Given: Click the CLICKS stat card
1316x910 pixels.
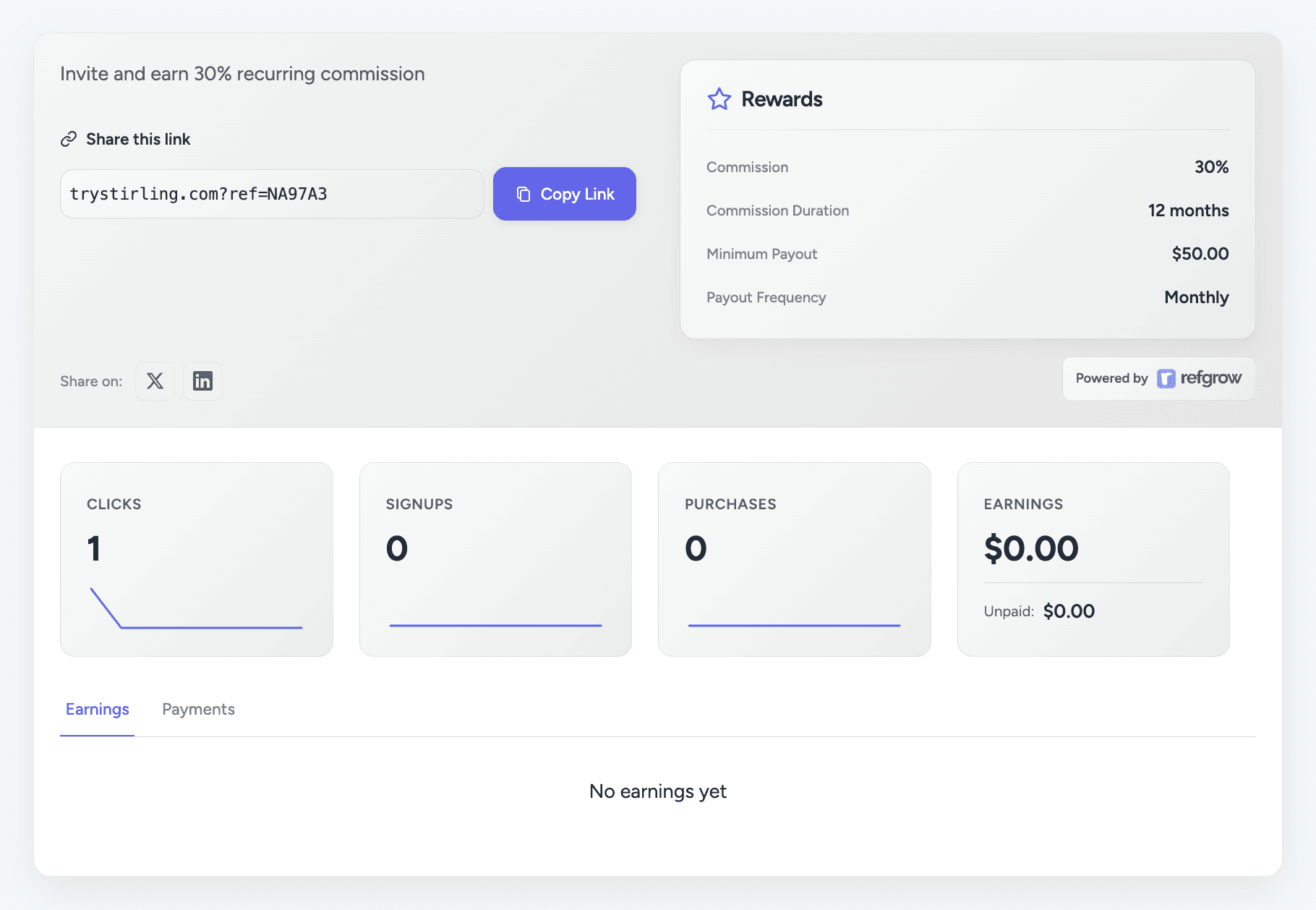Looking at the screenshot, I should 197,558.
